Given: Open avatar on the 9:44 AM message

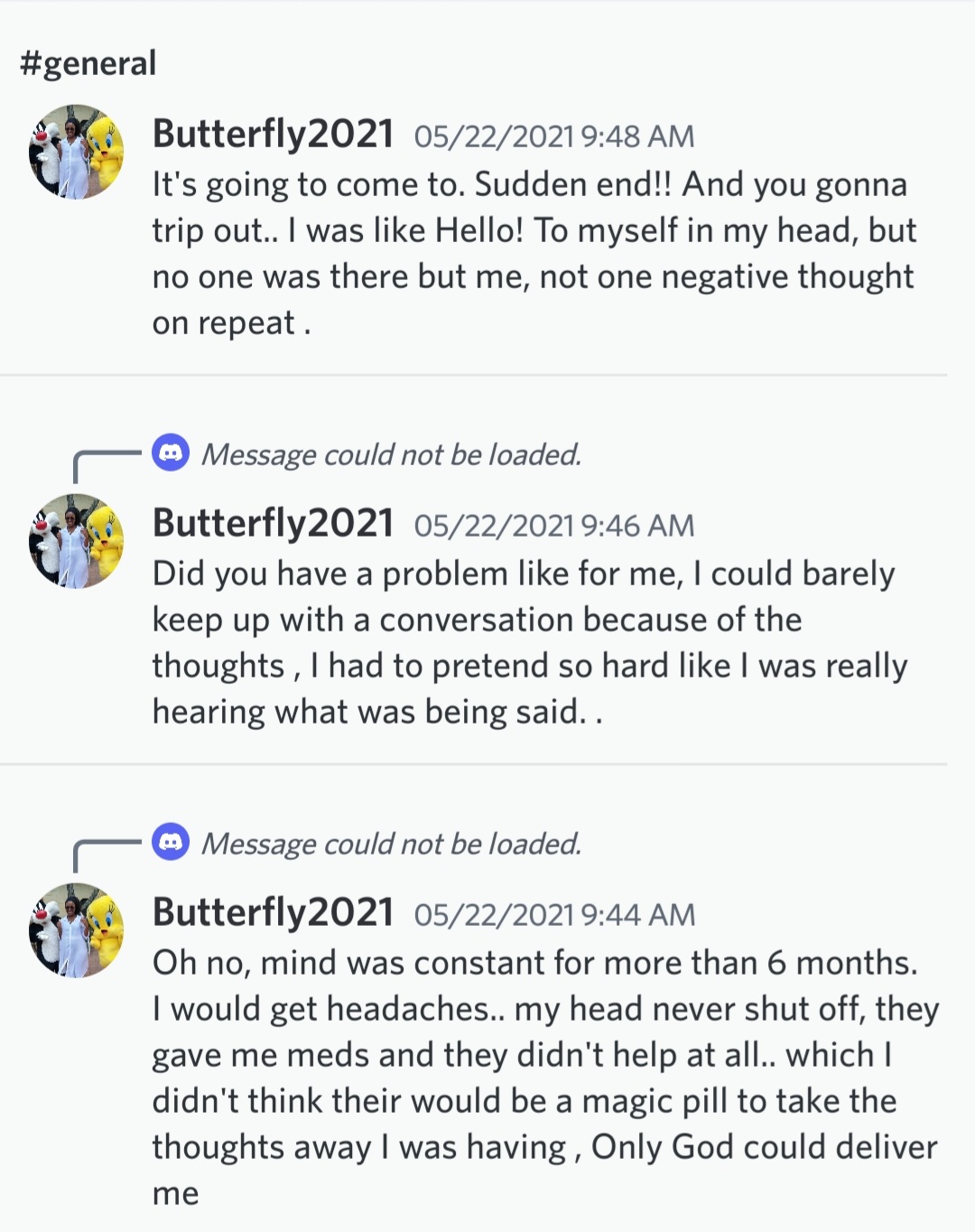Looking at the screenshot, I should point(76,930).
